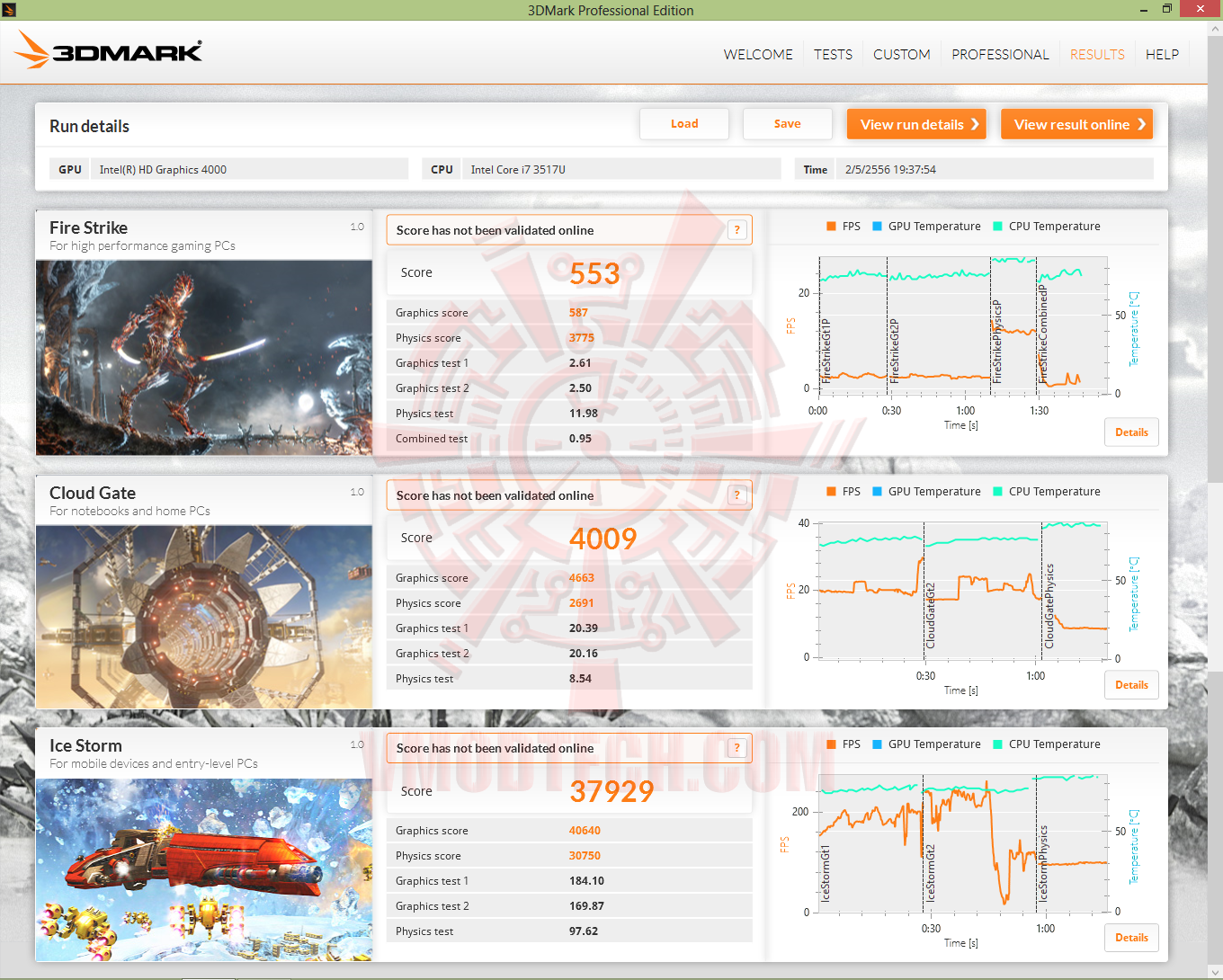Click the app icon in the title bar
The width and height of the screenshot is (1223, 980).
pos(9,10)
